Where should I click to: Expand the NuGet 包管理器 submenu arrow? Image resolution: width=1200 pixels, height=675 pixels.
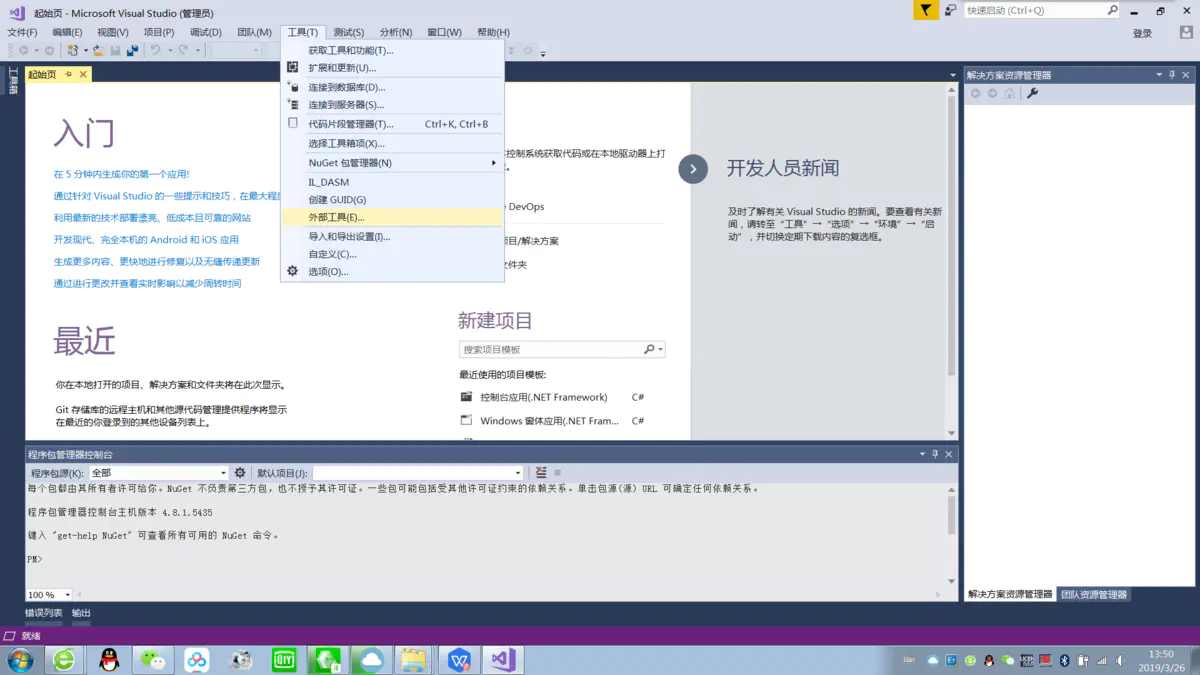click(x=493, y=163)
